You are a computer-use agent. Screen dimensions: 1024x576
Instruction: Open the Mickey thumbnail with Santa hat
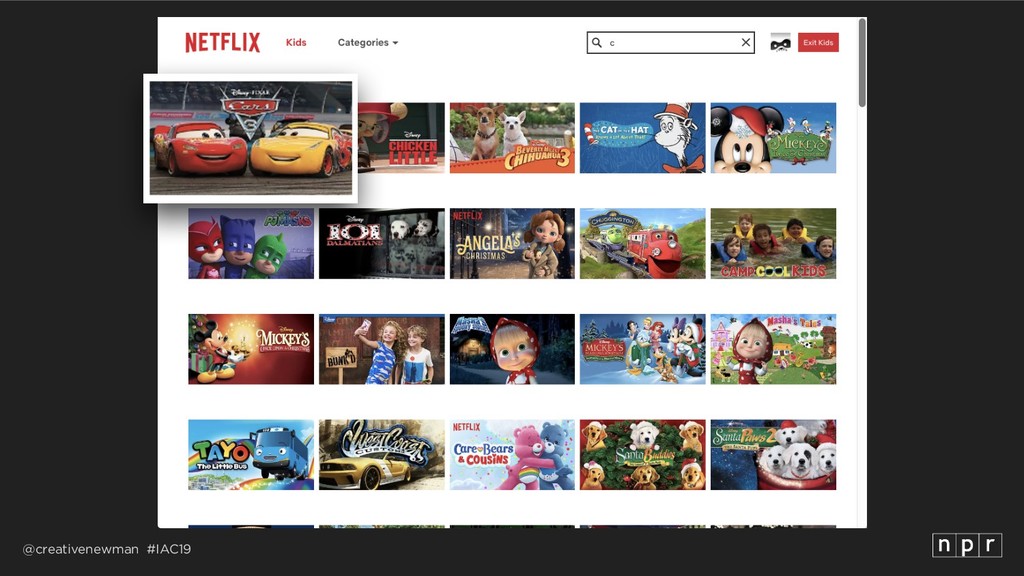tap(773, 138)
